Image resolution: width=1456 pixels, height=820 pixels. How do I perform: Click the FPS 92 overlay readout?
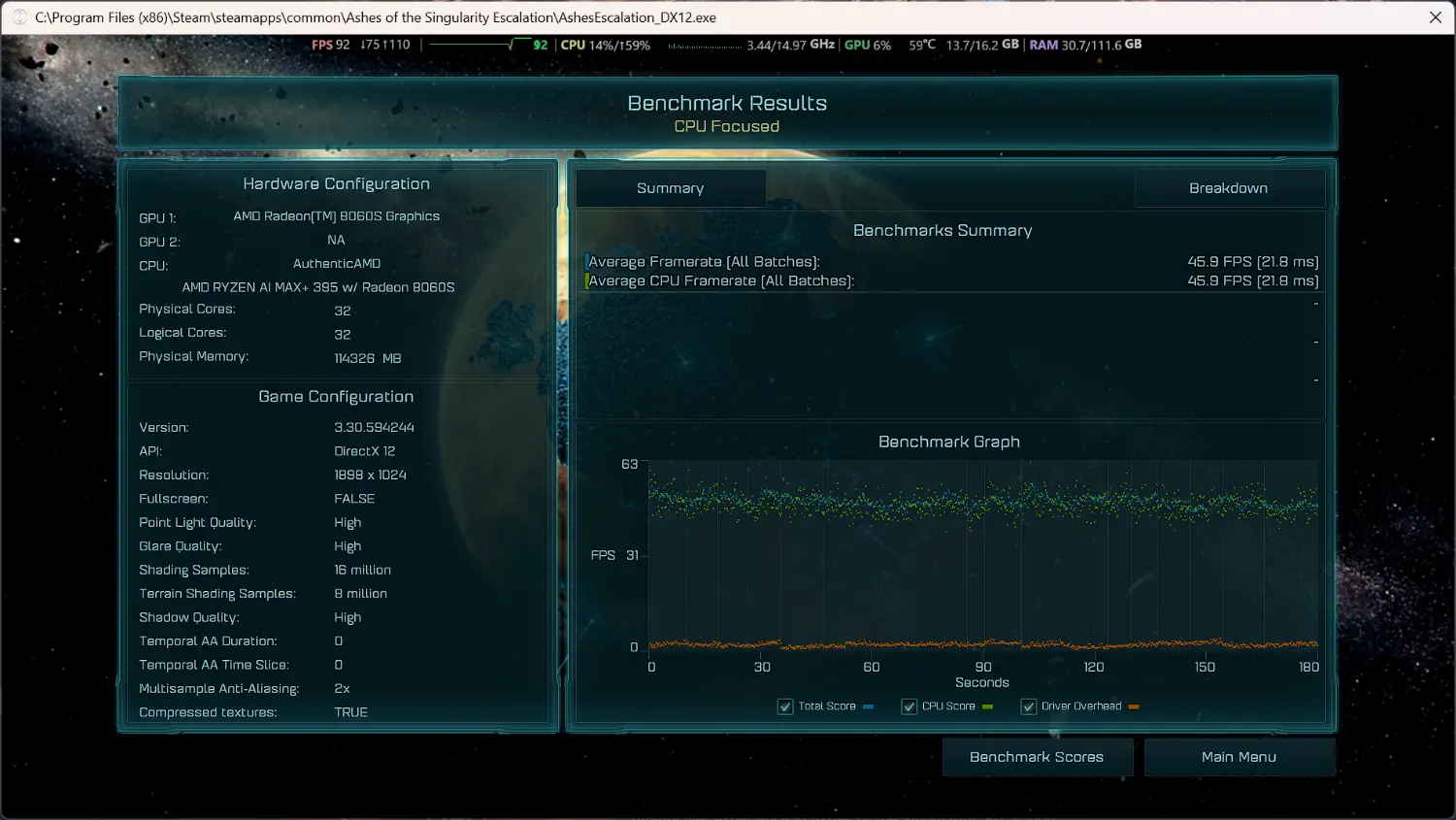pyautogui.click(x=330, y=45)
